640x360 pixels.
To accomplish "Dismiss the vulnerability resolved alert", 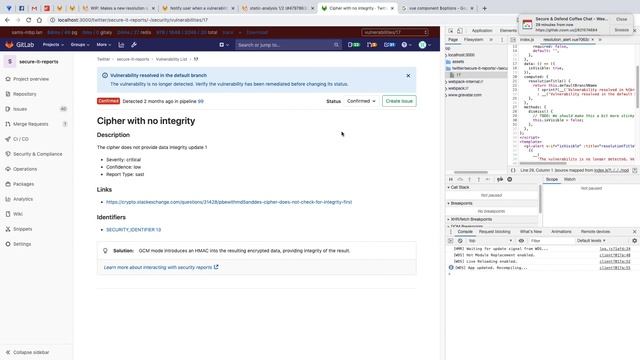I will tap(408, 76).
